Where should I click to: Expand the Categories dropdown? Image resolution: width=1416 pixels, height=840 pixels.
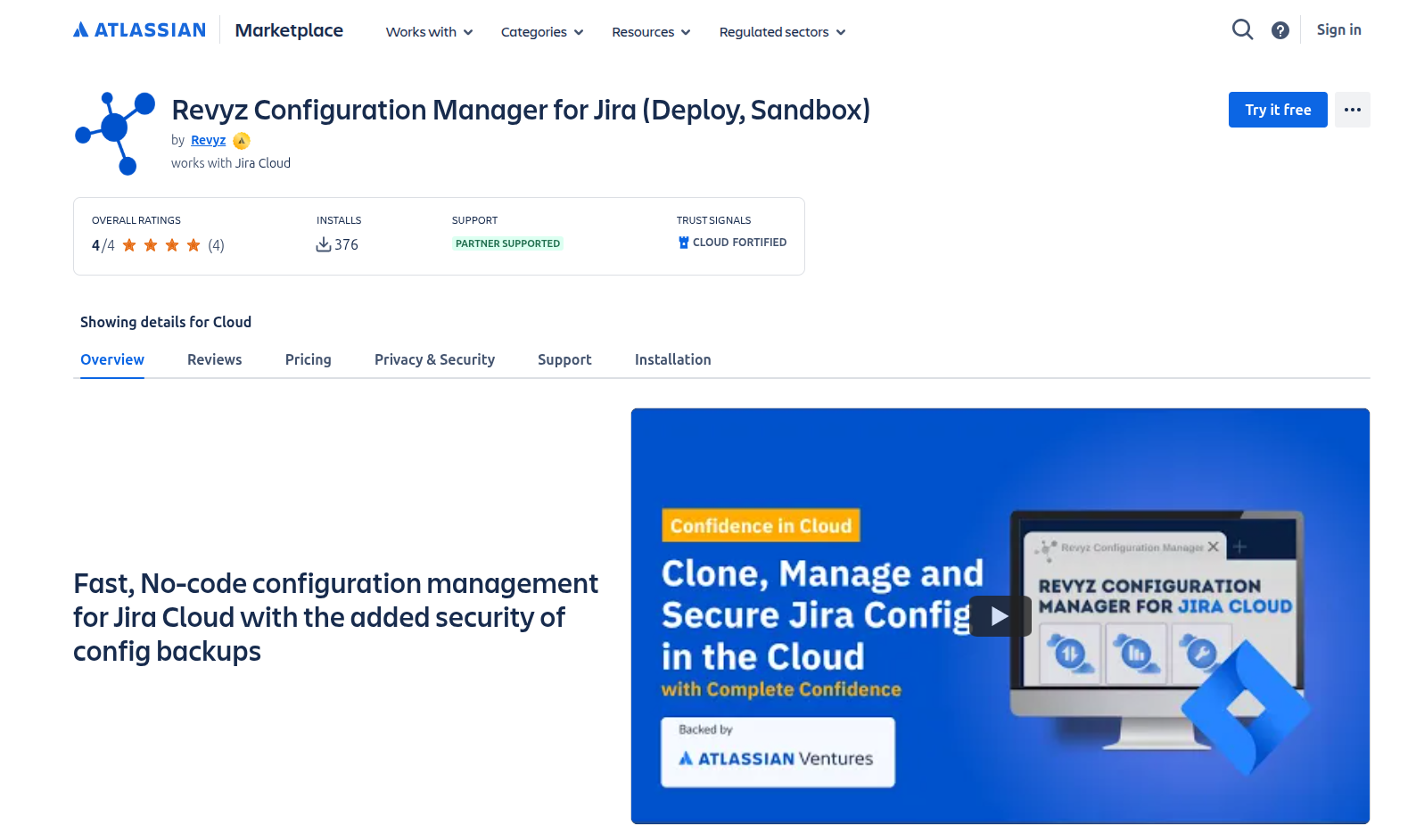[542, 32]
